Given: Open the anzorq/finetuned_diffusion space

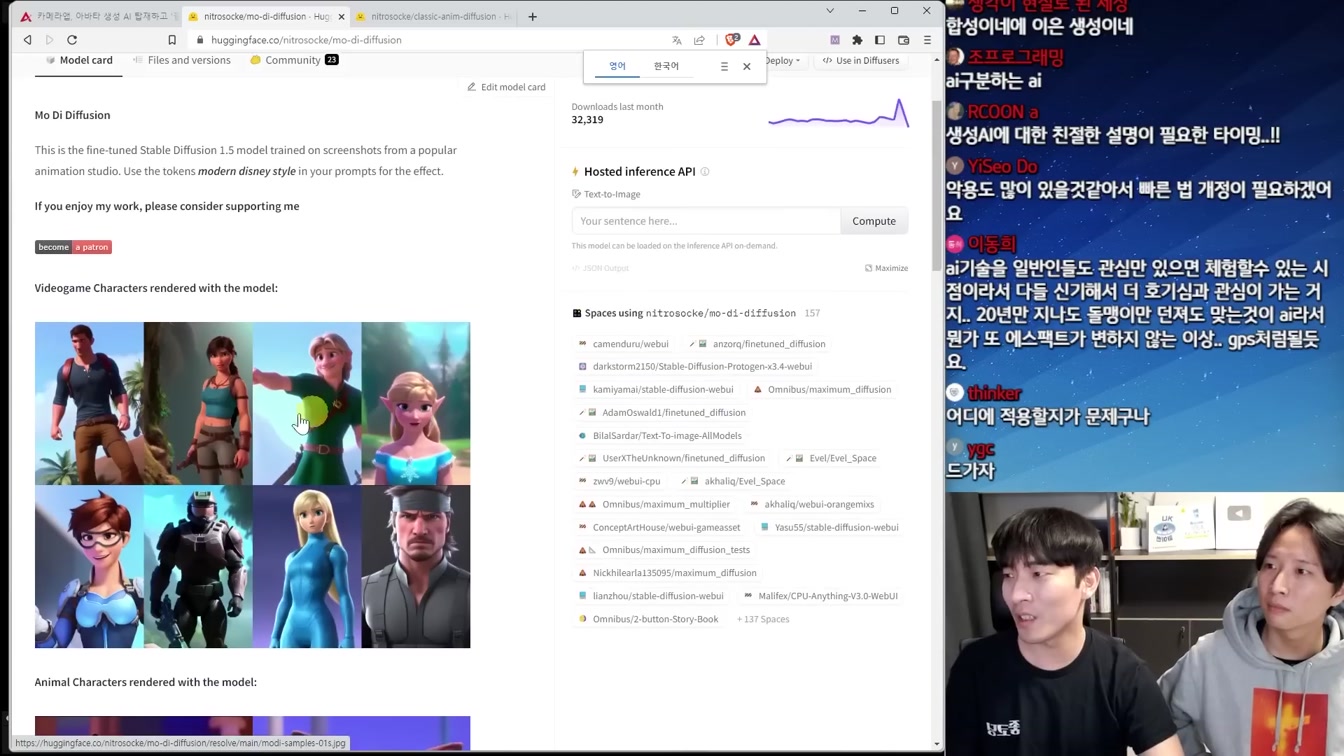Looking at the screenshot, I should (761, 344).
